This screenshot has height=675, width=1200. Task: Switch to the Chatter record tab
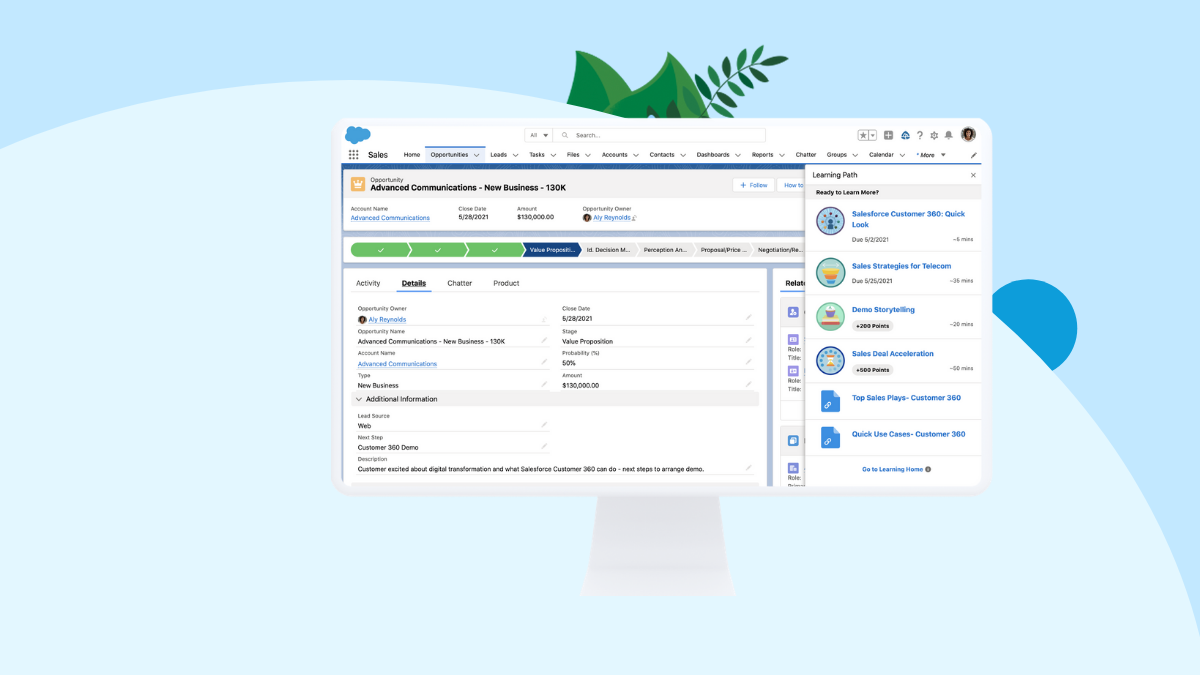(460, 283)
